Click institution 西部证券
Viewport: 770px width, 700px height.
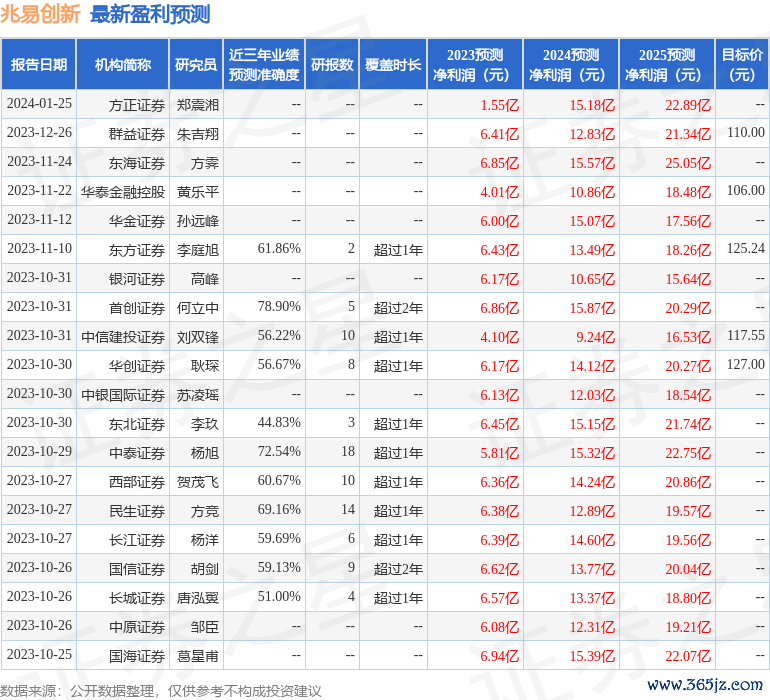(137, 482)
